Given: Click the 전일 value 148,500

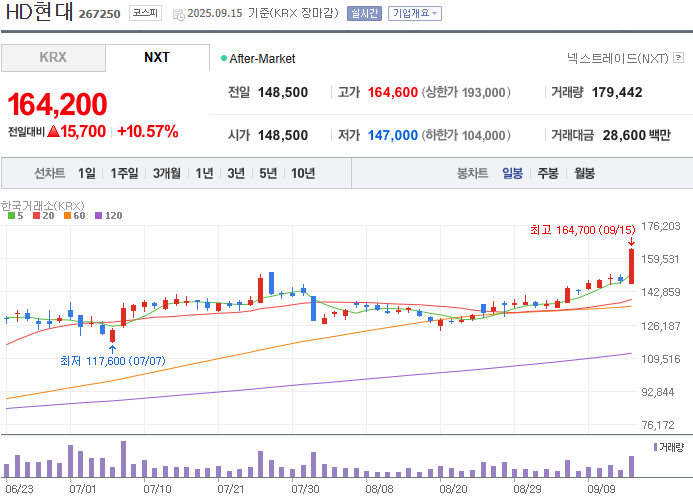Looking at the screenshot, I should pyautogui.click(x=283, y=92).
